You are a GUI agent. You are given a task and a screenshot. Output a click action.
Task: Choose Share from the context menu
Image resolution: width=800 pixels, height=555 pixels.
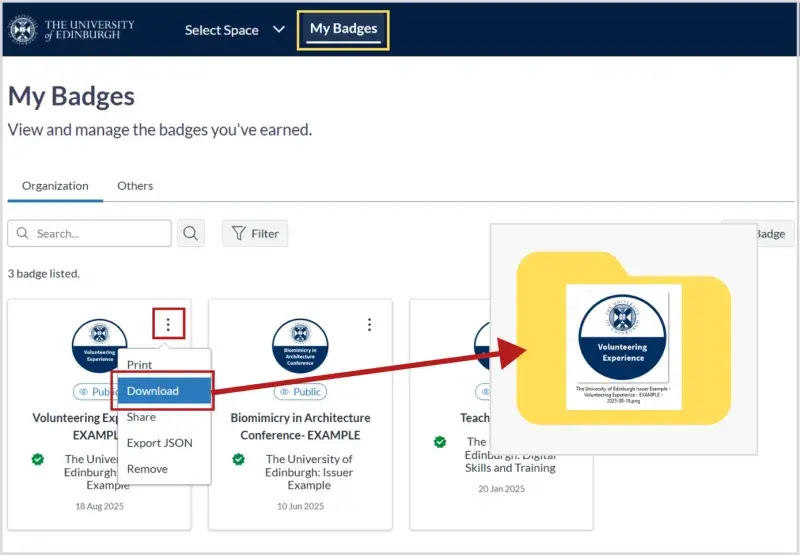pyautogui.click(x=141, y=417)
